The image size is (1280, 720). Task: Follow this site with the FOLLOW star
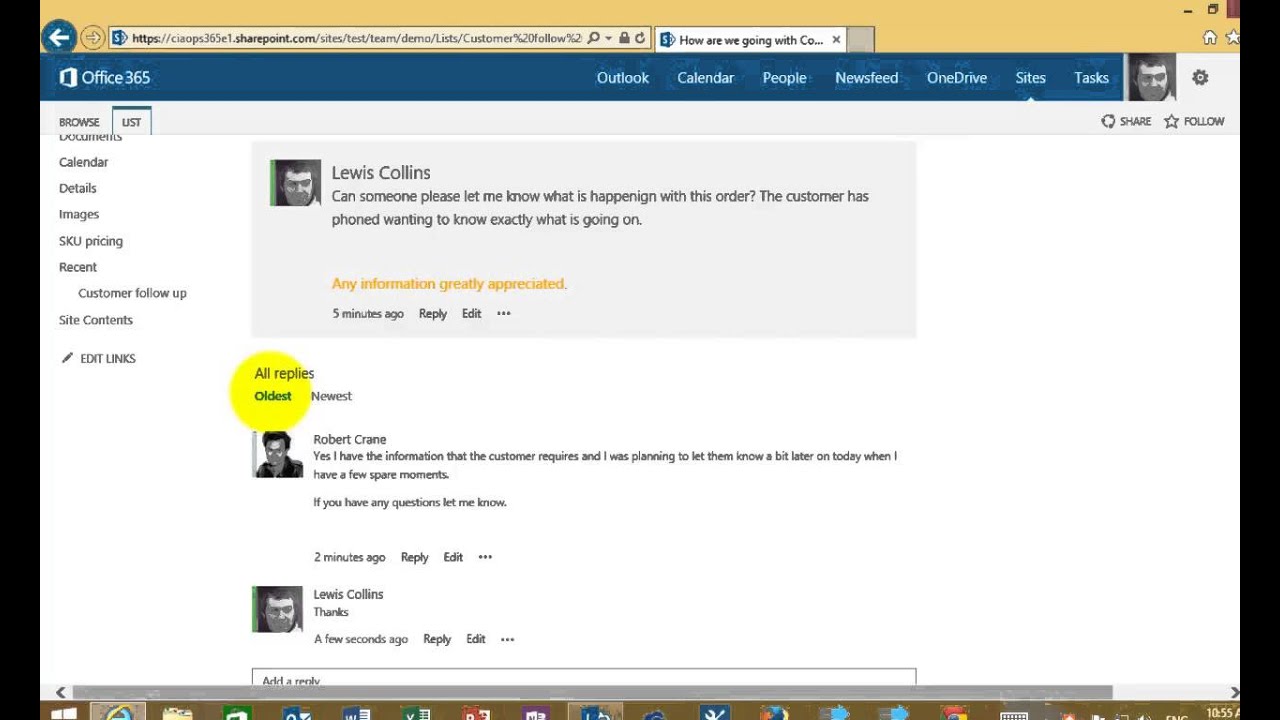coord(1194,121)
